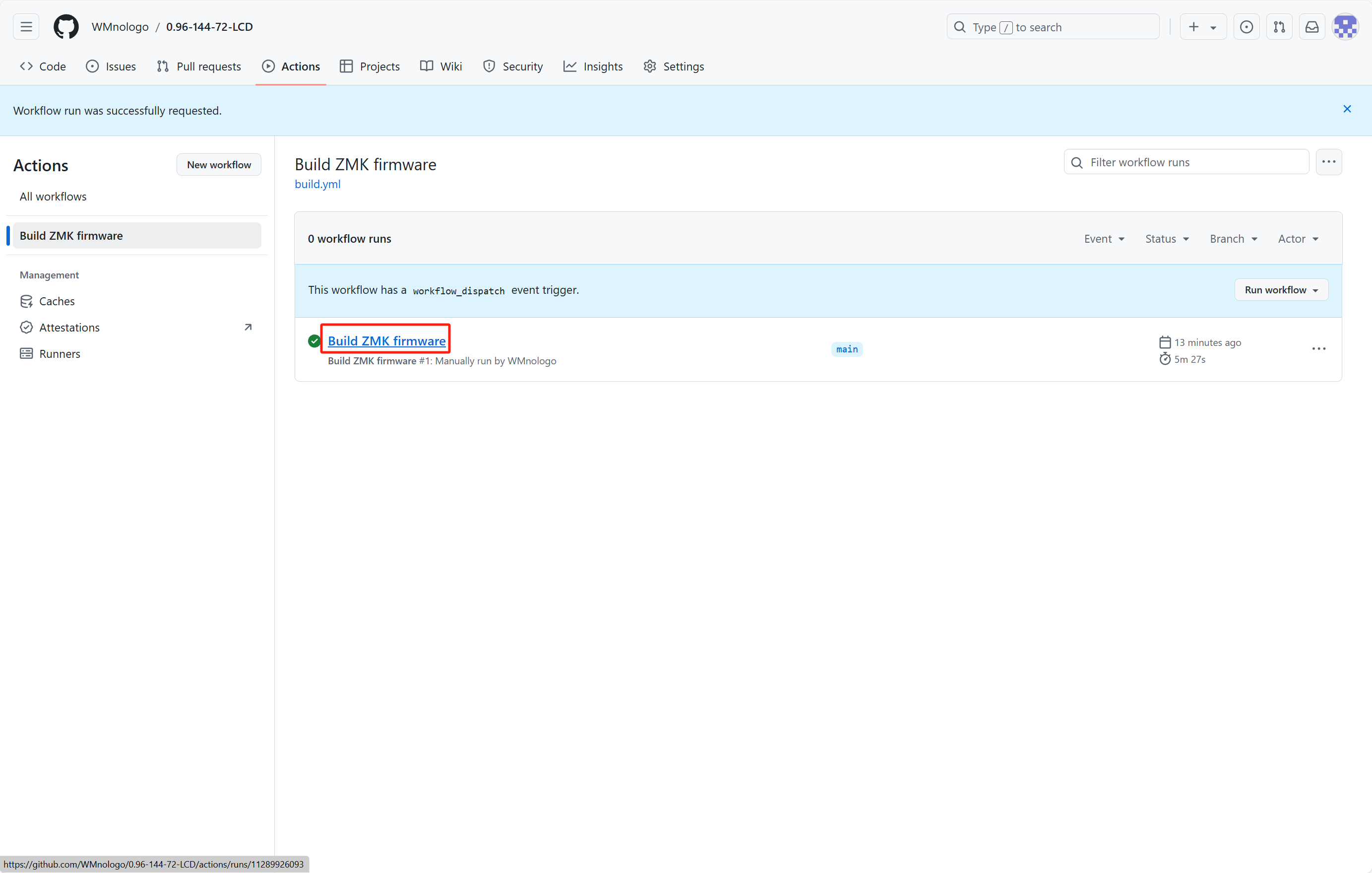The width and height of the screenshot is (1372, 873).
Task: Click the workflow_dispatch code text
Action: coord(459,291)
